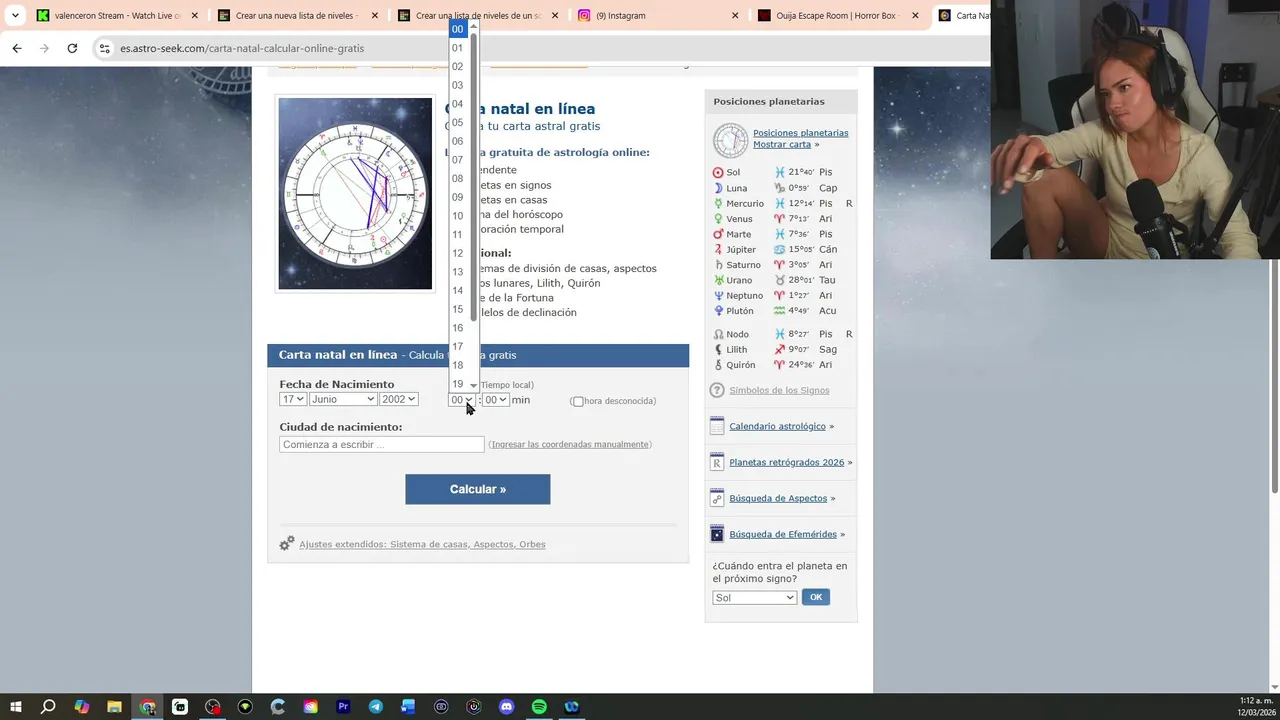Click the browser address bar URL

[242, 48]
